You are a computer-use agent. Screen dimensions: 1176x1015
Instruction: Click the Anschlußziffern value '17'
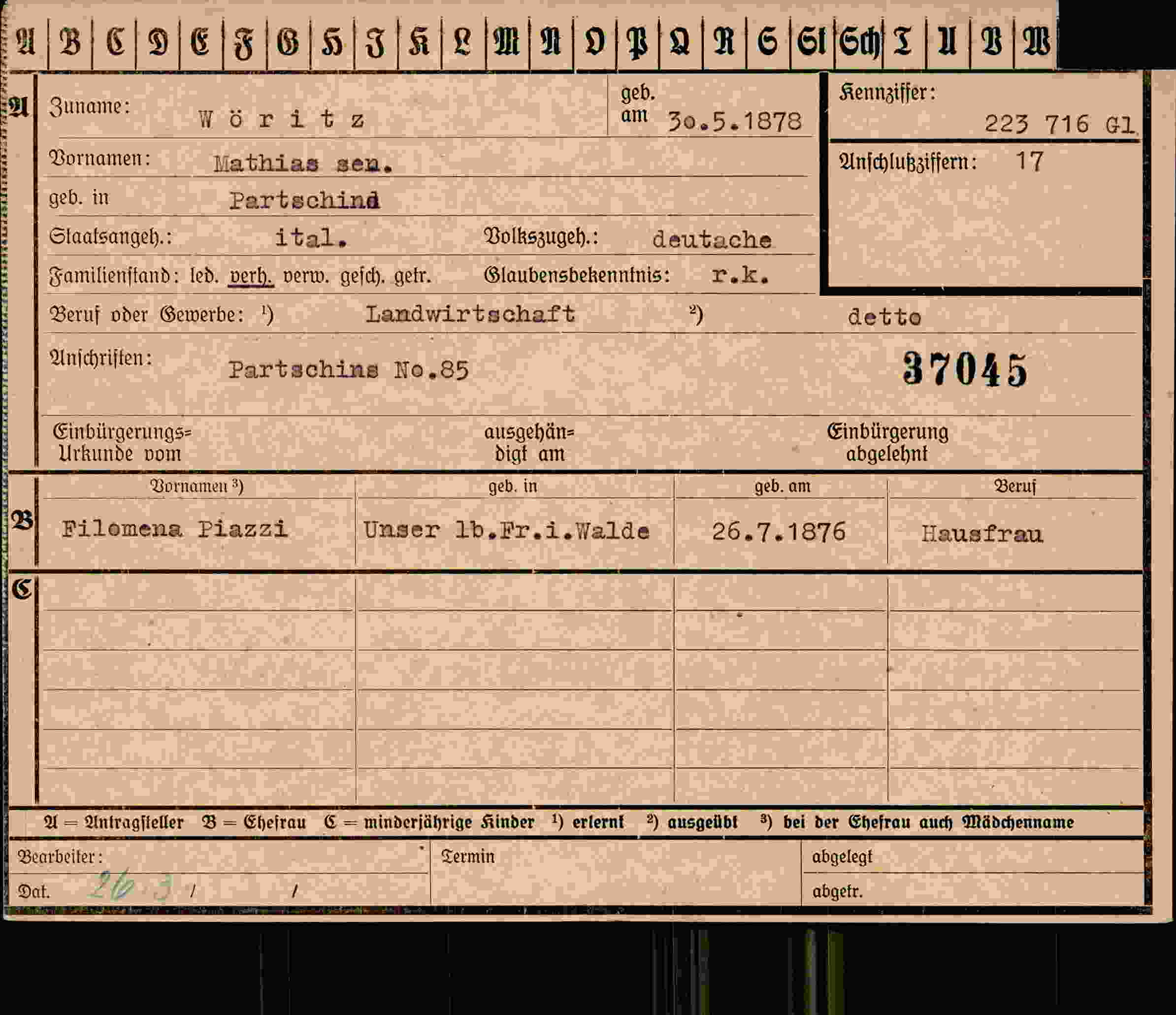click(1029, 161)
